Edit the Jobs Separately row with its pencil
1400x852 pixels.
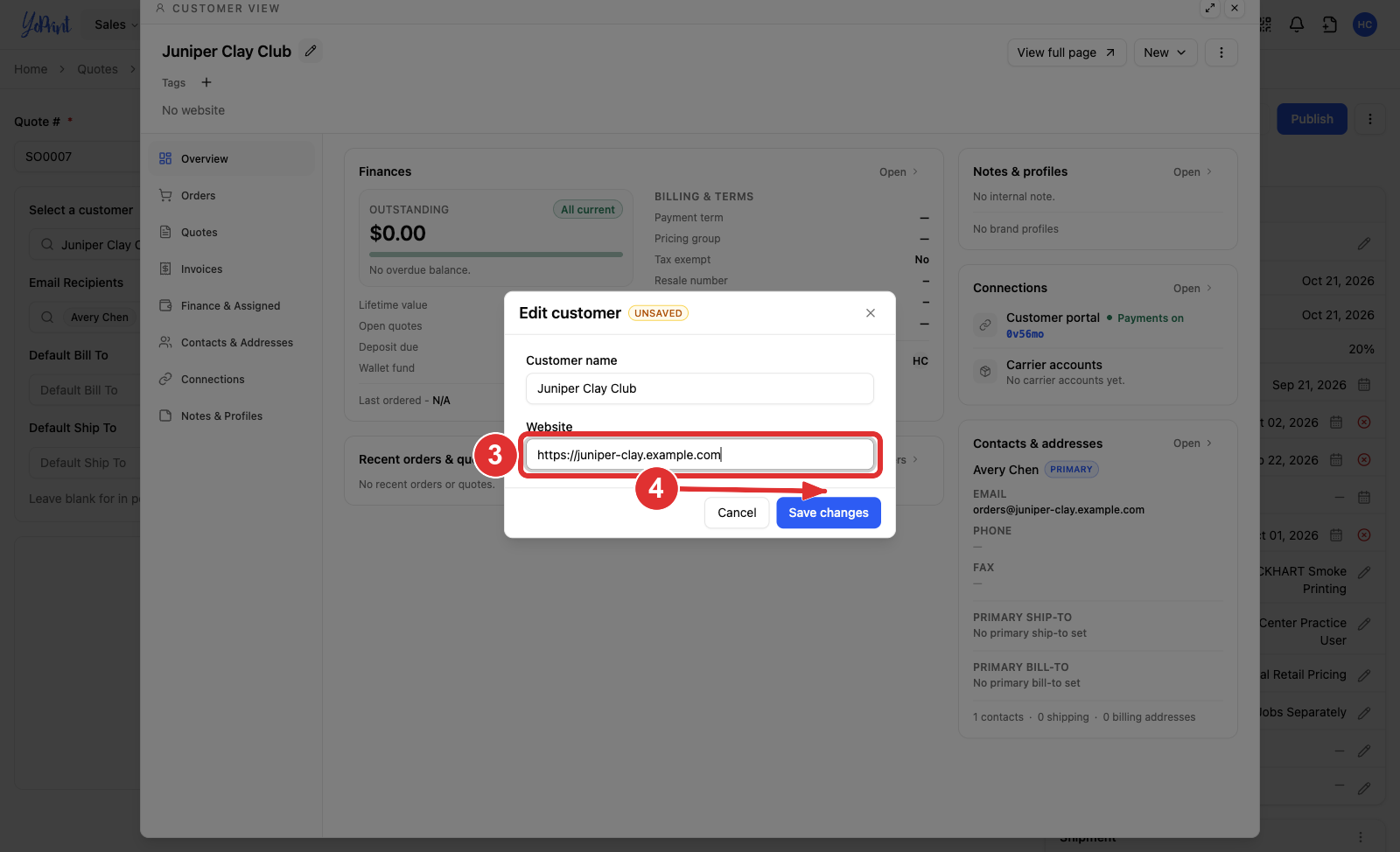pos(1364,713)
